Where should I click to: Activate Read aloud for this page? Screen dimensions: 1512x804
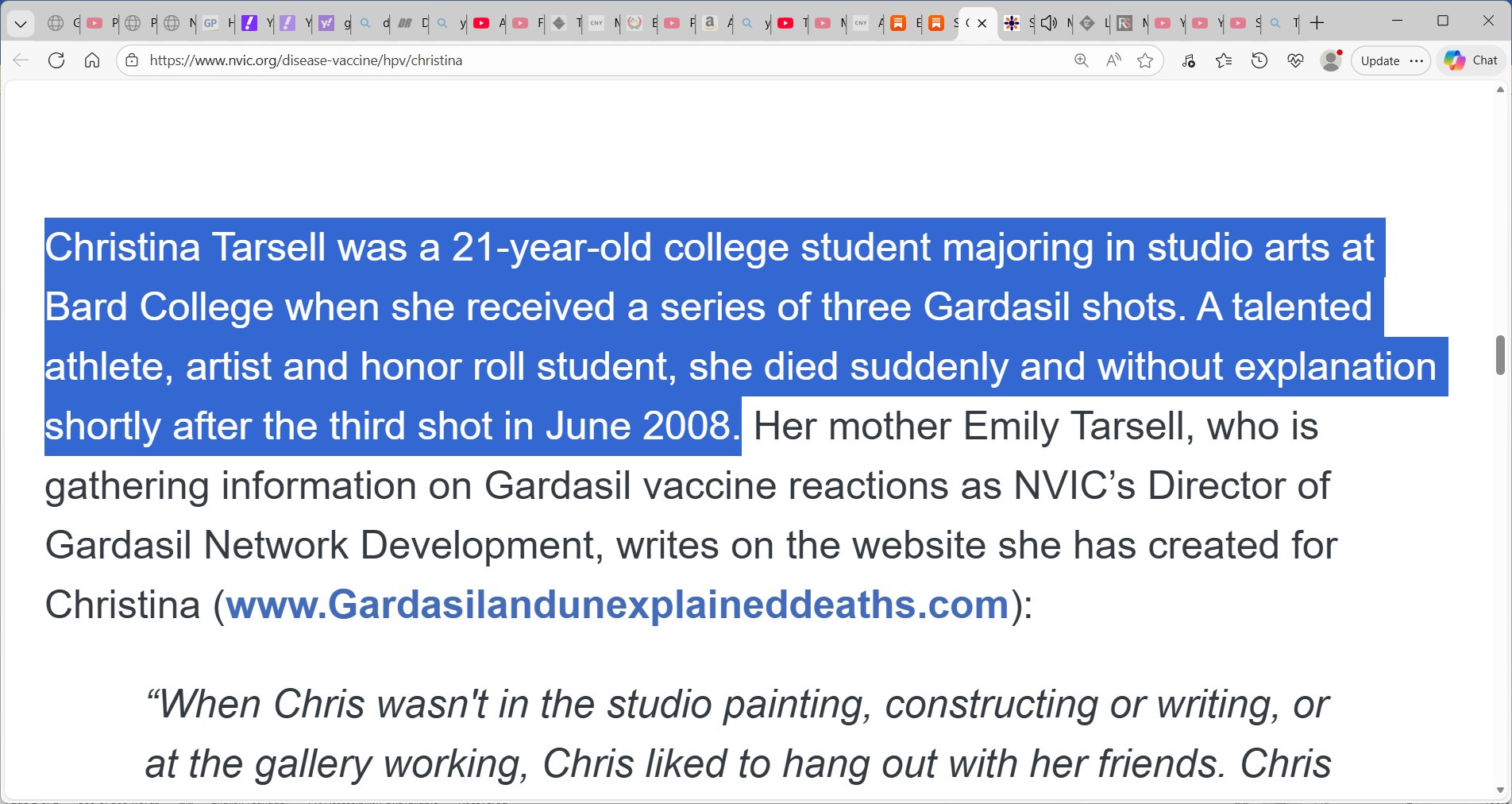tap(1113, 60)
